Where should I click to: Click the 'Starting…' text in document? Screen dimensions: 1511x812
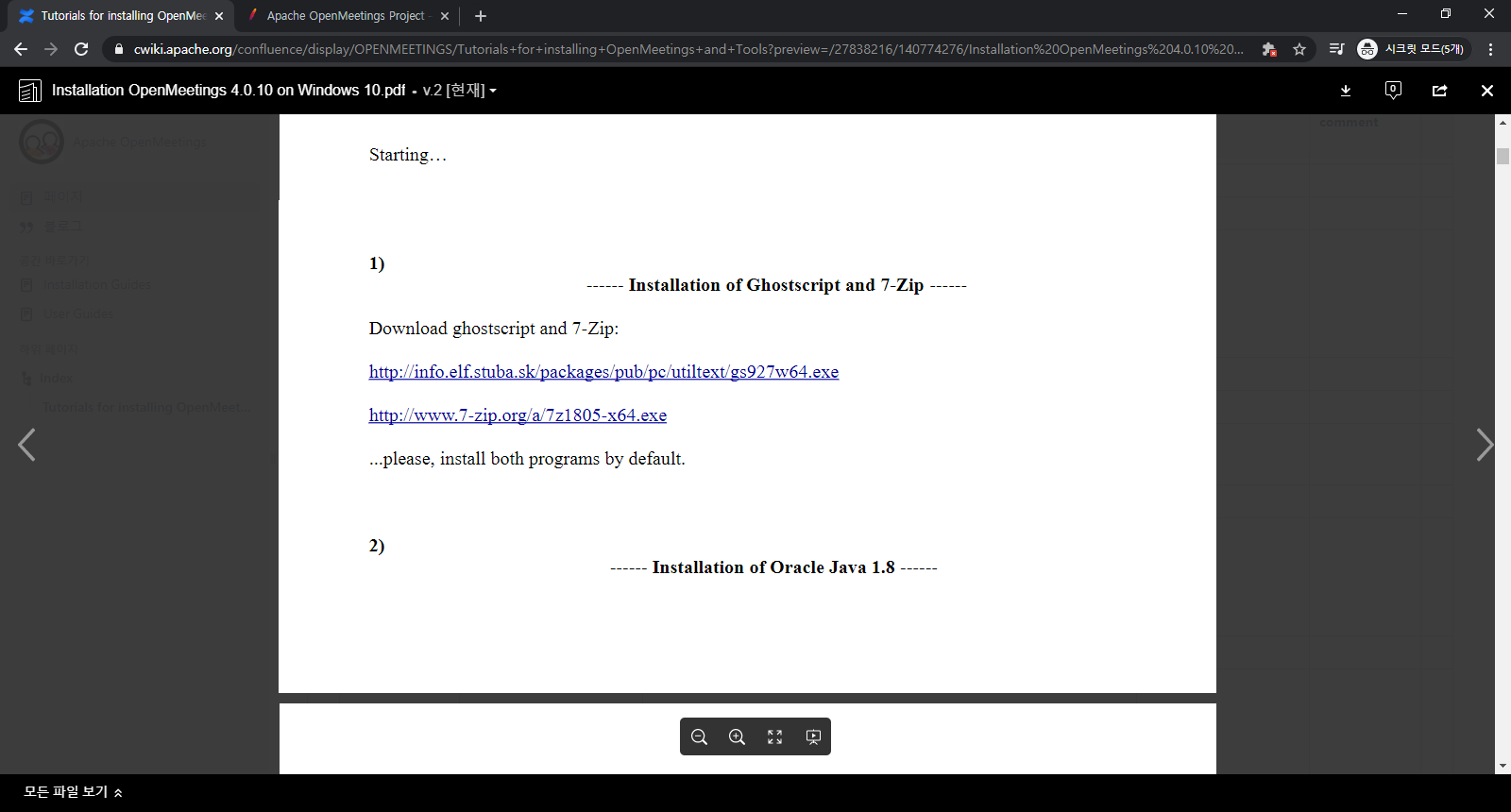(407, 155)
